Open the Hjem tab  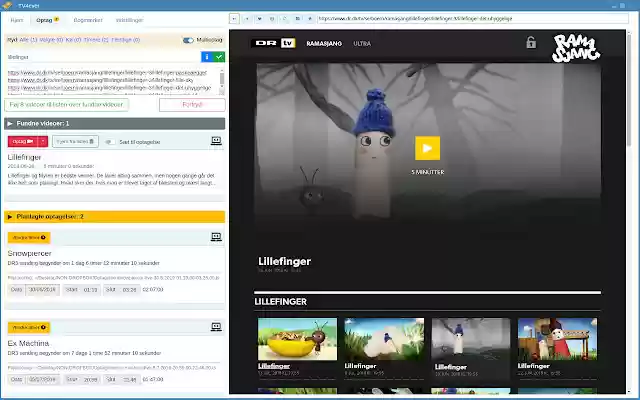click(17, 20)
